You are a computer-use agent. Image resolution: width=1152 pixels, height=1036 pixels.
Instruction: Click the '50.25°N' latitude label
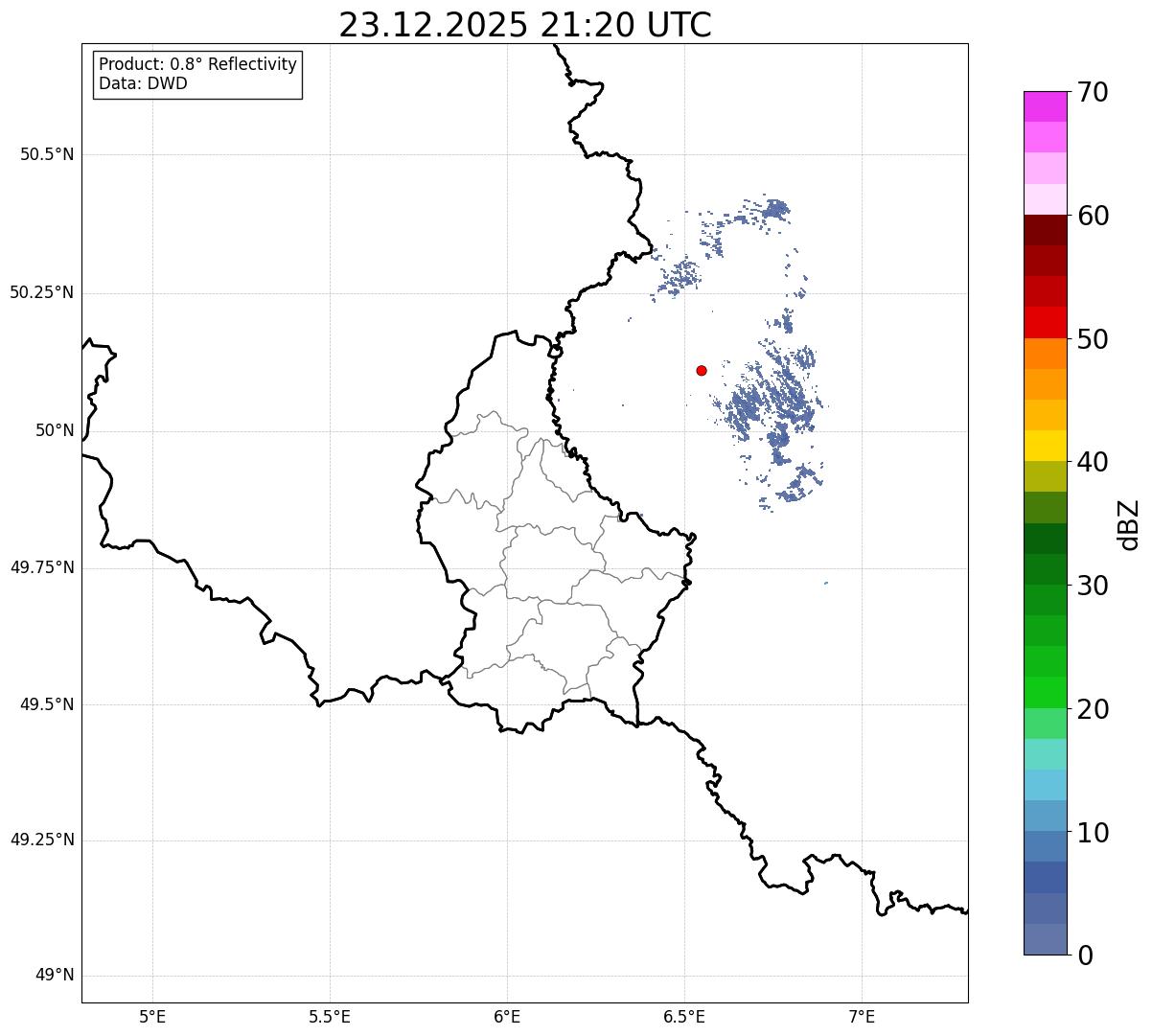[x=42, y=292]
